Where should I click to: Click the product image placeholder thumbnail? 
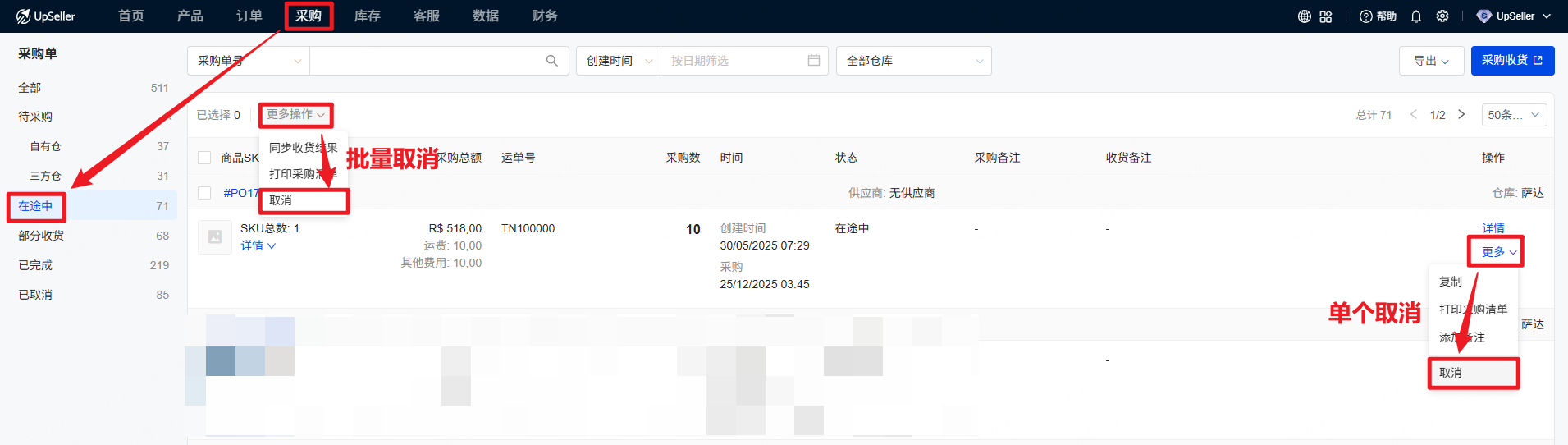215,237
